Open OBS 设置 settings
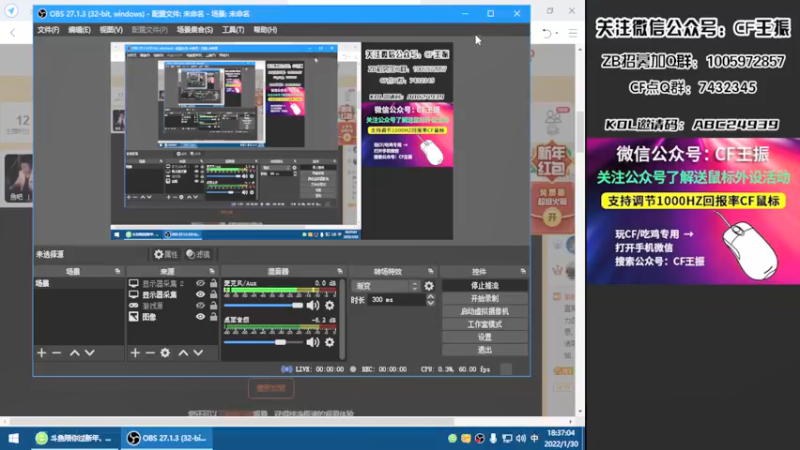Screen dimensions: 800x450 (x=485, y=337)
